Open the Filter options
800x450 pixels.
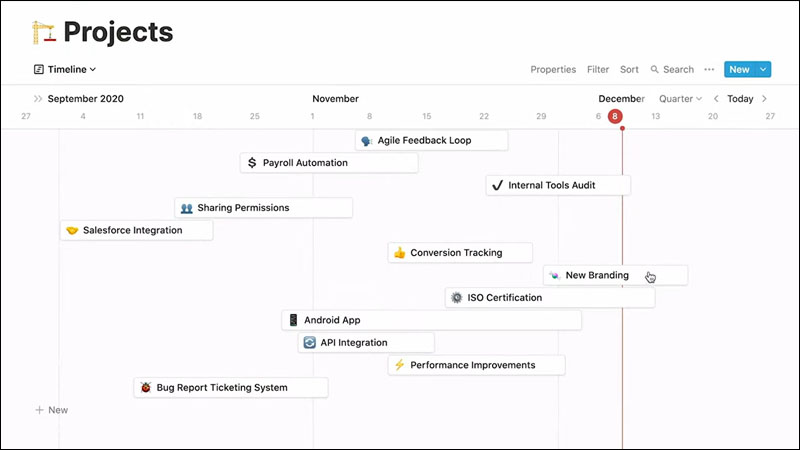(x=598, y=69)
